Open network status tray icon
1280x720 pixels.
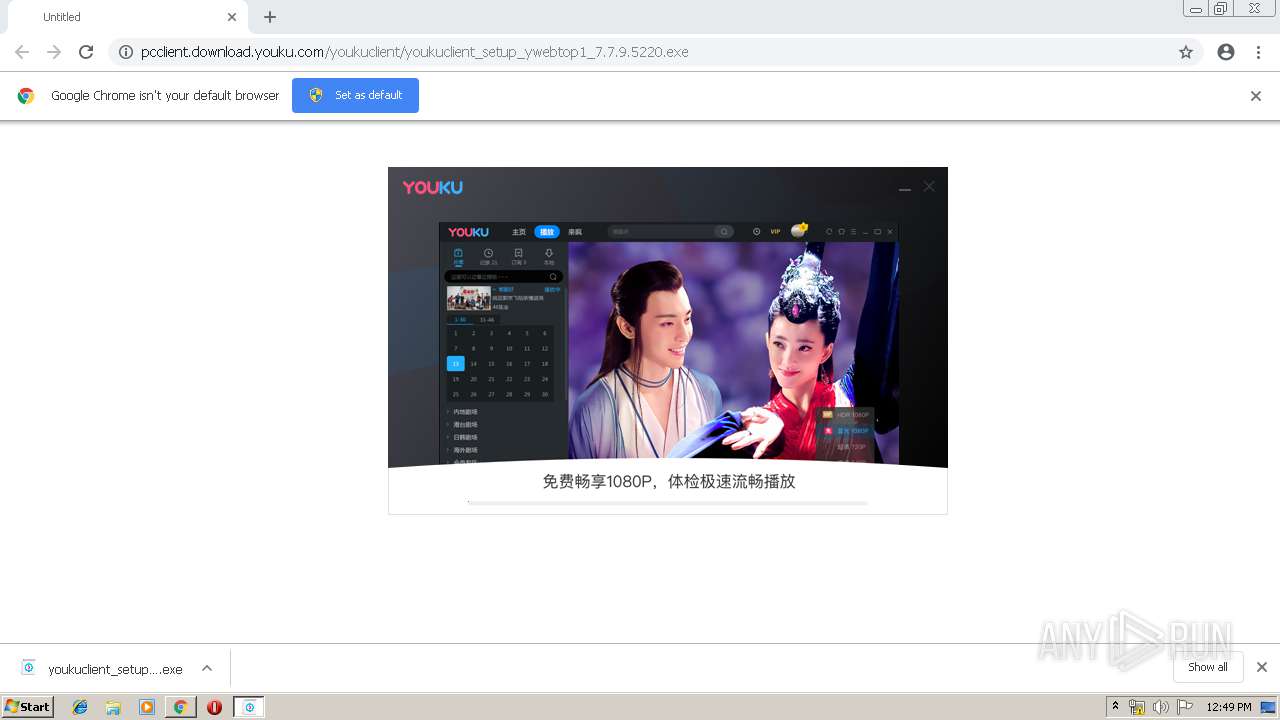(x=1137, y=707)
